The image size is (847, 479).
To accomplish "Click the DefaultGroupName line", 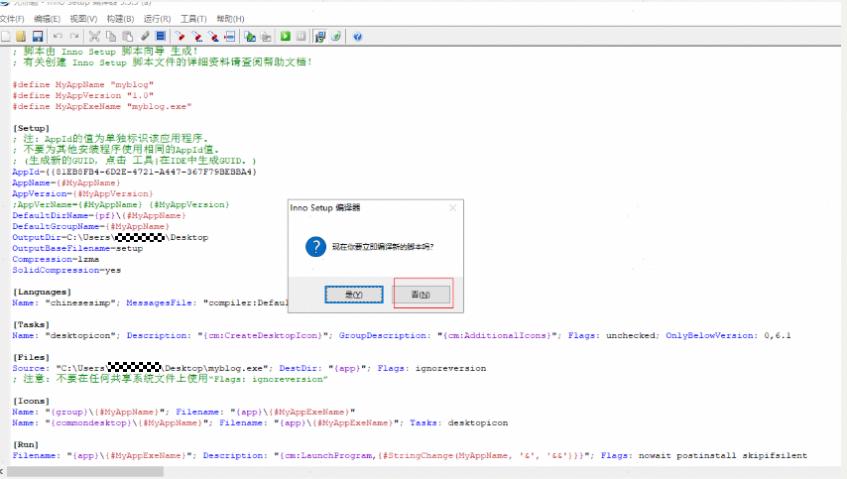I will 91,226.
